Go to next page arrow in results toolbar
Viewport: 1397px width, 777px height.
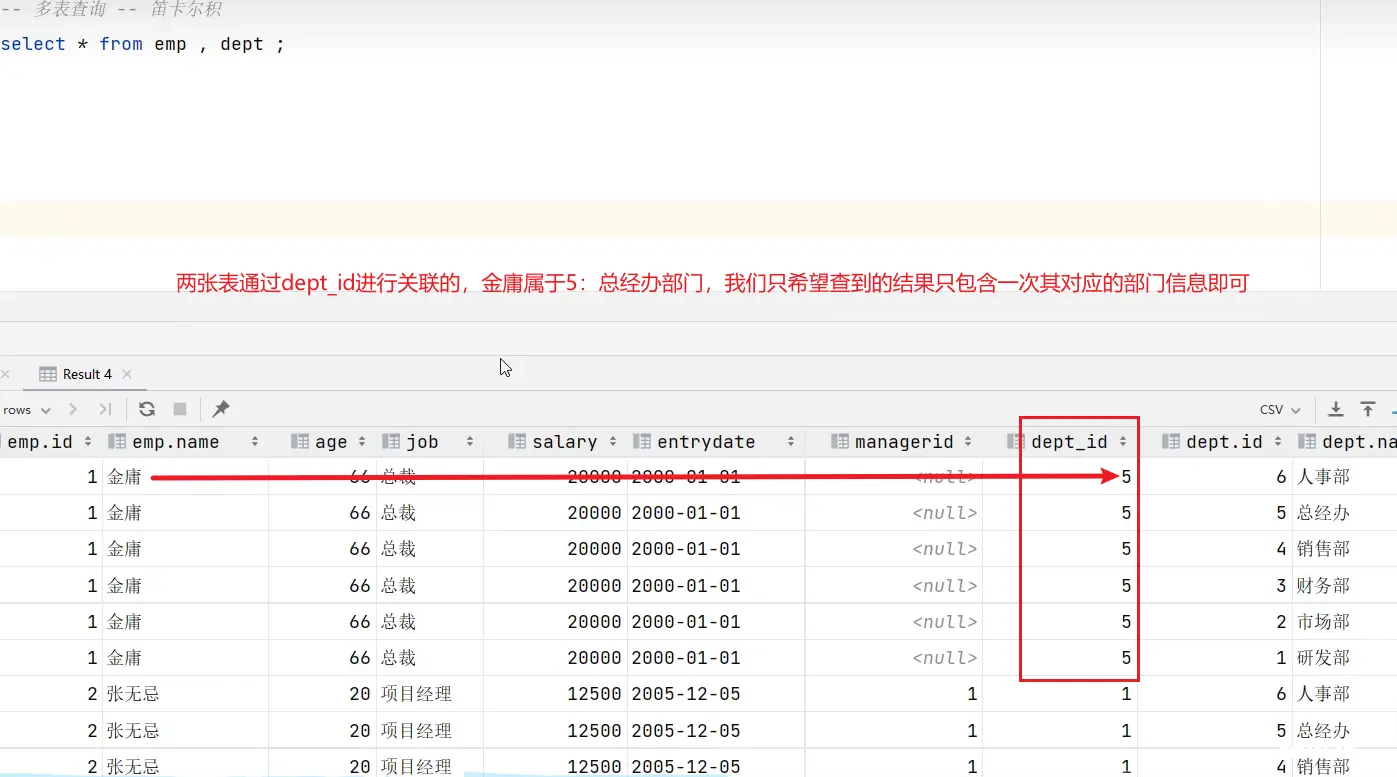pyautogui.click(x=73, y=409)
